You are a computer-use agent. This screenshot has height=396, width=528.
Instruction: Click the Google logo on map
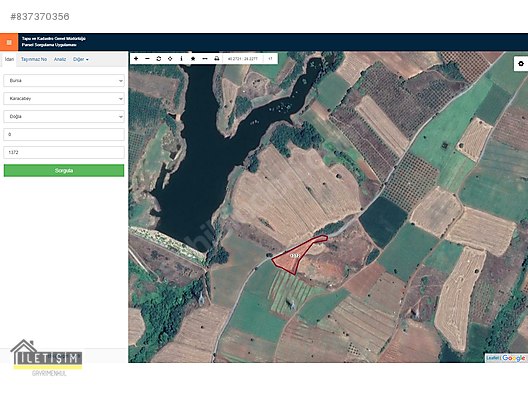[x=513, y=358]
